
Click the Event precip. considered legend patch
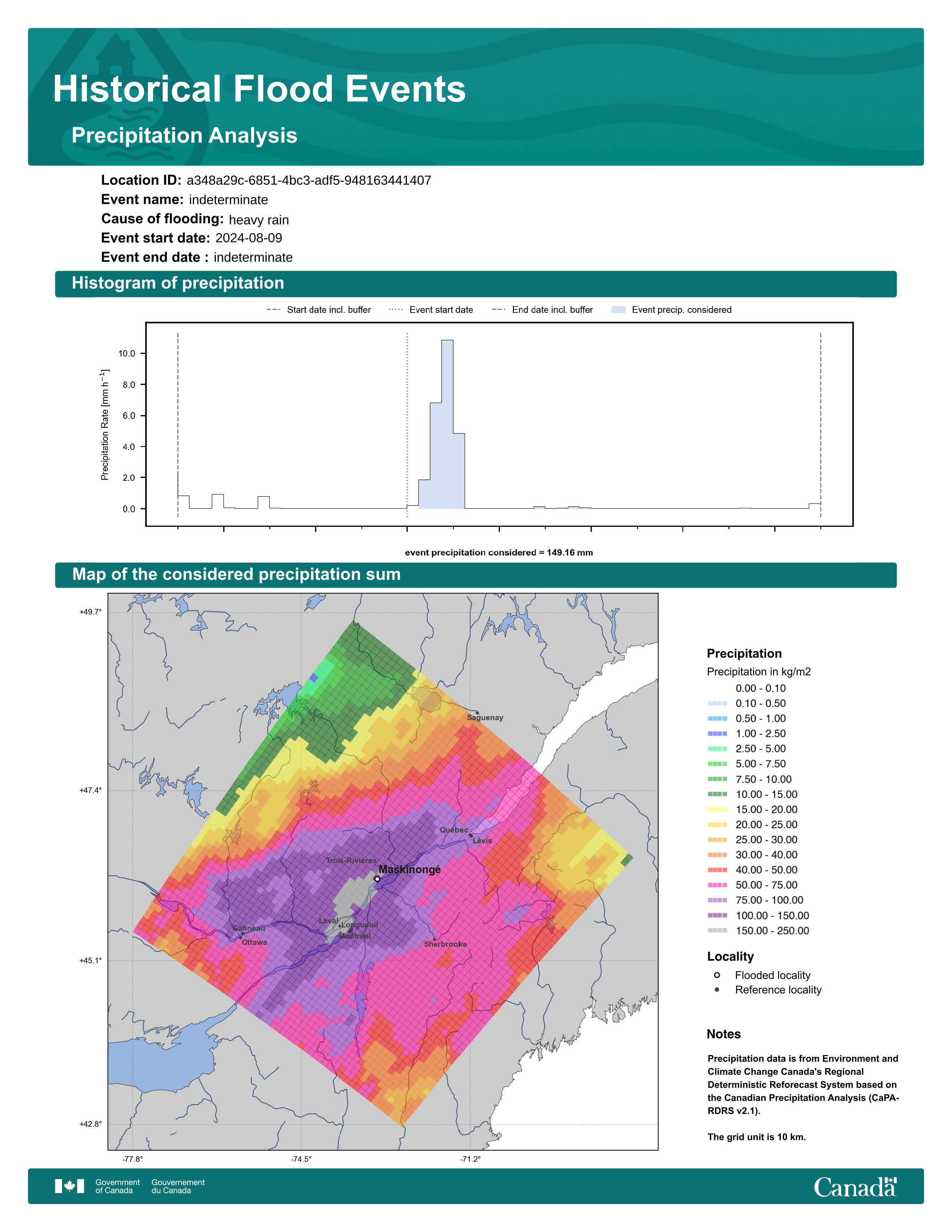[x=618, y=309]
